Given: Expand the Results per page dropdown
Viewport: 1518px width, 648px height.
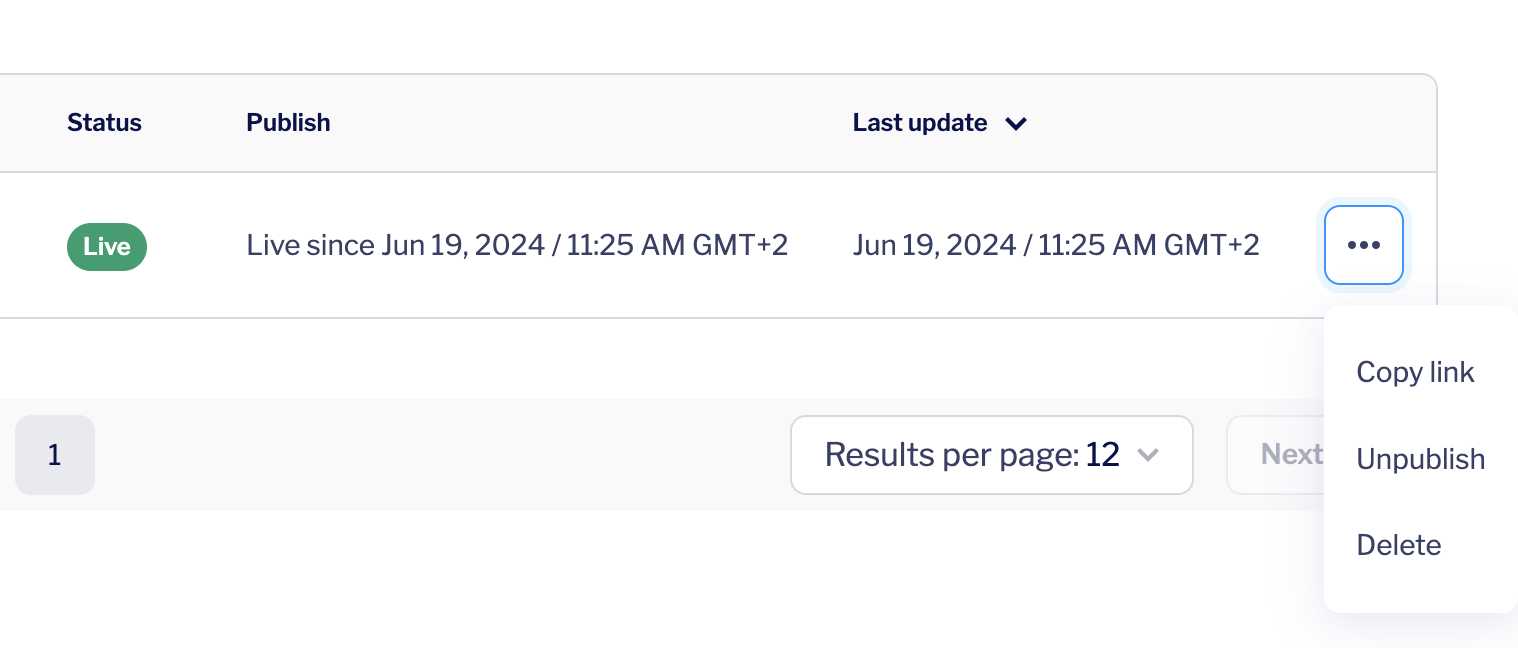Looking at the screenshot, I should (x=991, y=455).
